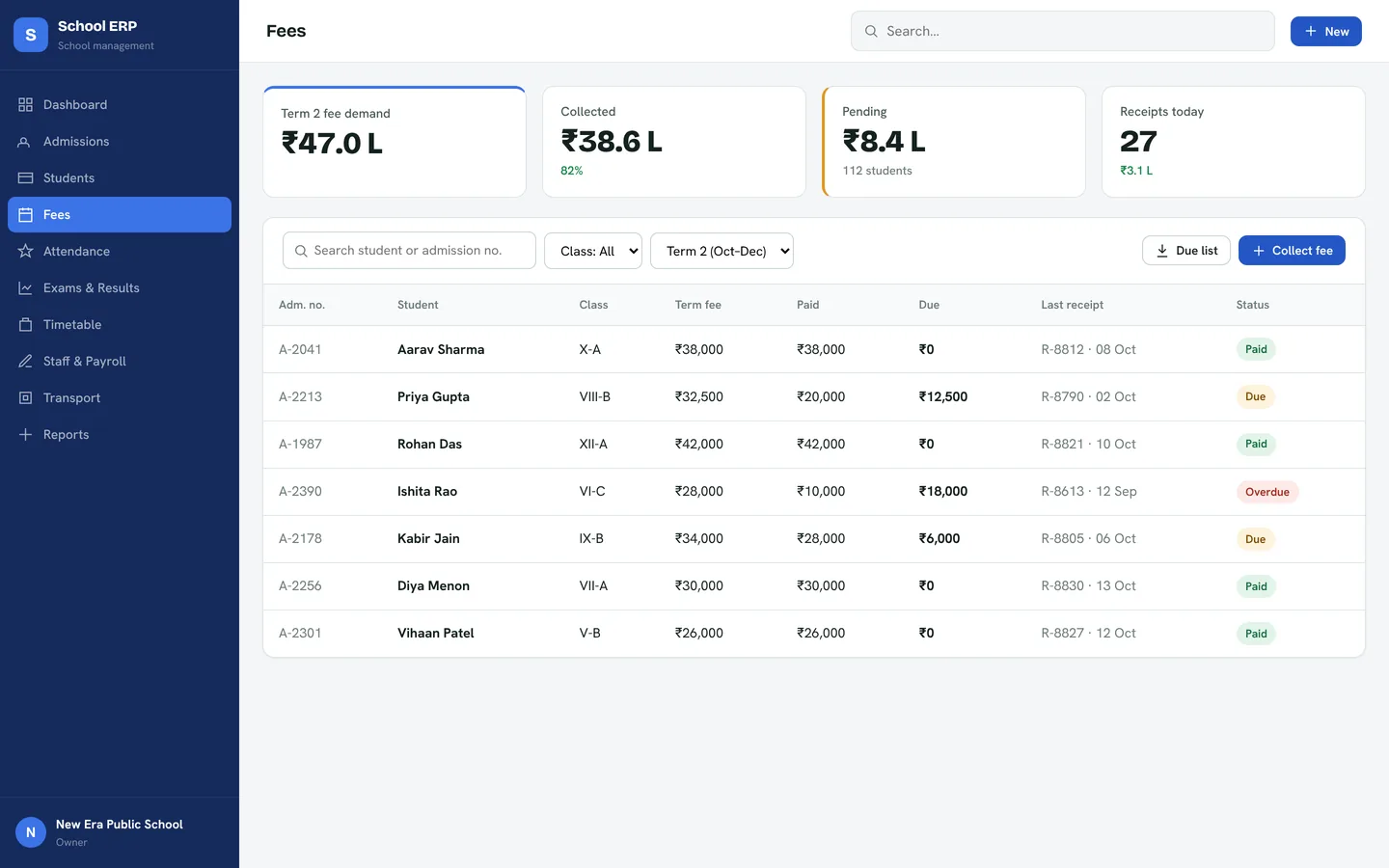Click the Adm. no. column header
The height and width of the screenshot is (868, 1389).
(302, 305)
